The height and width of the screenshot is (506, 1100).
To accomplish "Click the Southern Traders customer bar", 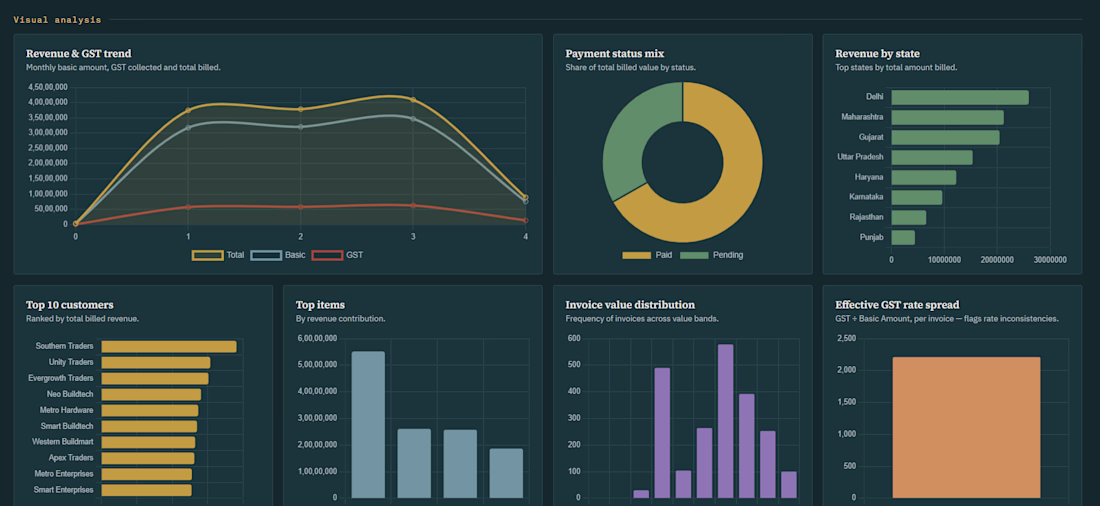I will 169,347.
